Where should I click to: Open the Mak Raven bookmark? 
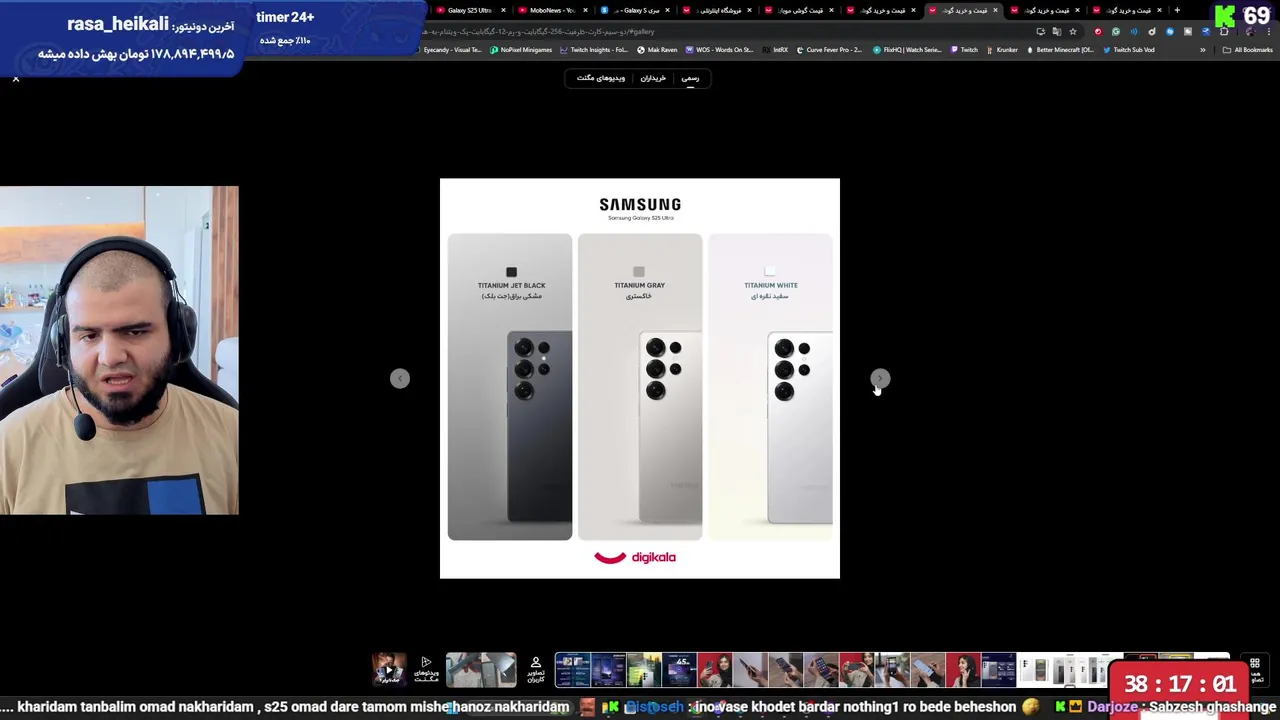click(x=657, y=50)
